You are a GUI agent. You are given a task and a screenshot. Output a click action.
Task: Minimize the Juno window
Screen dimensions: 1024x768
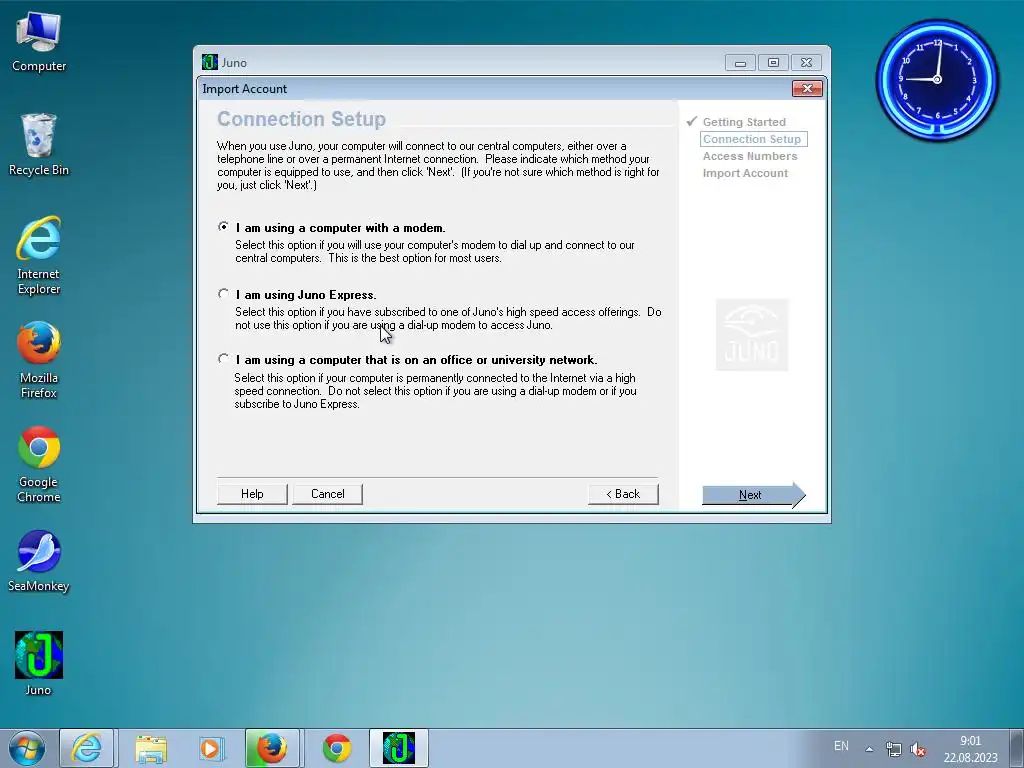pyautogui.click(x=740, y=63)
